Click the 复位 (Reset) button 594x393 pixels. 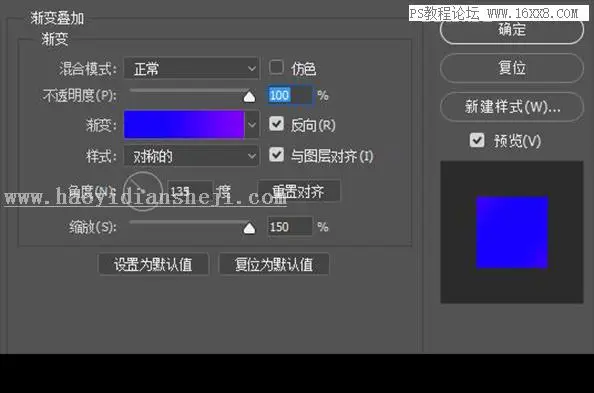511,68
